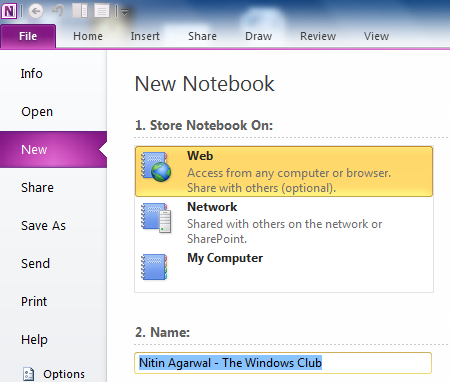Click the '1. Store Notebook On:' label
The height and width of the screenshot is (382, 450).
click(204, 125)
